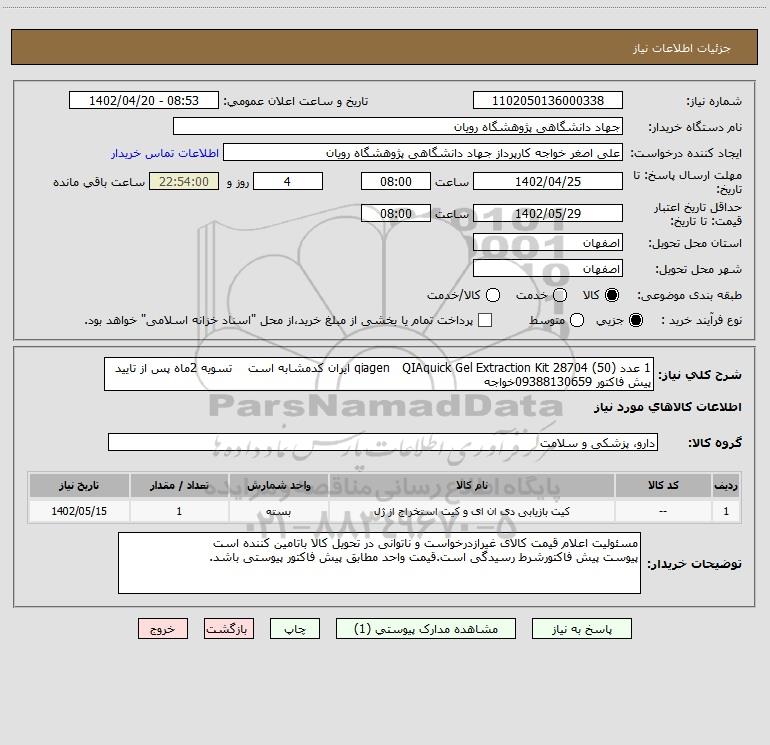Click the چاپ print button
The image size is (770, 745).
pyautogui.click(x=295, y=629)
